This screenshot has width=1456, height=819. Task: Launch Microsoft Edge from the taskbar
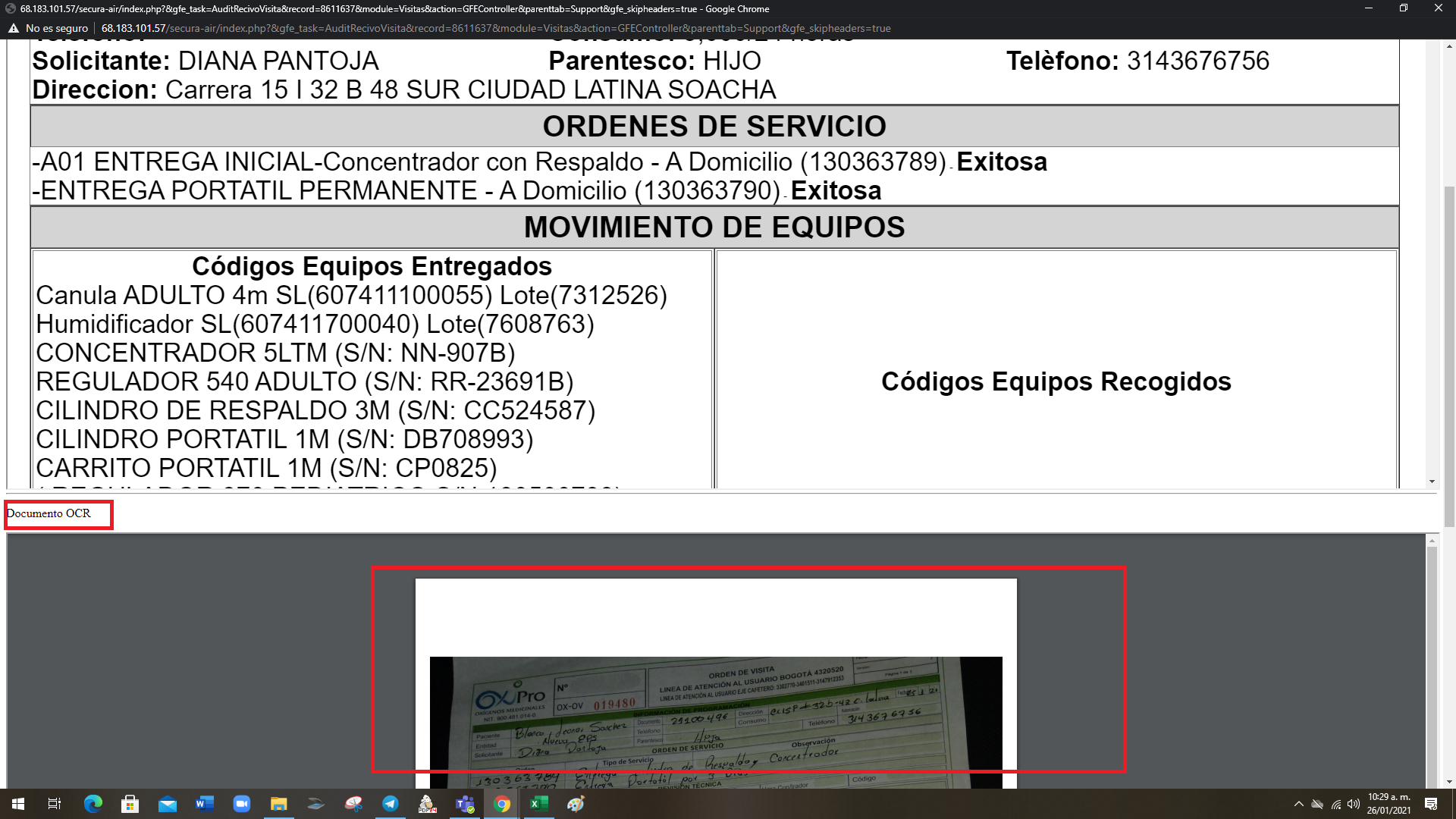[93, 804]
